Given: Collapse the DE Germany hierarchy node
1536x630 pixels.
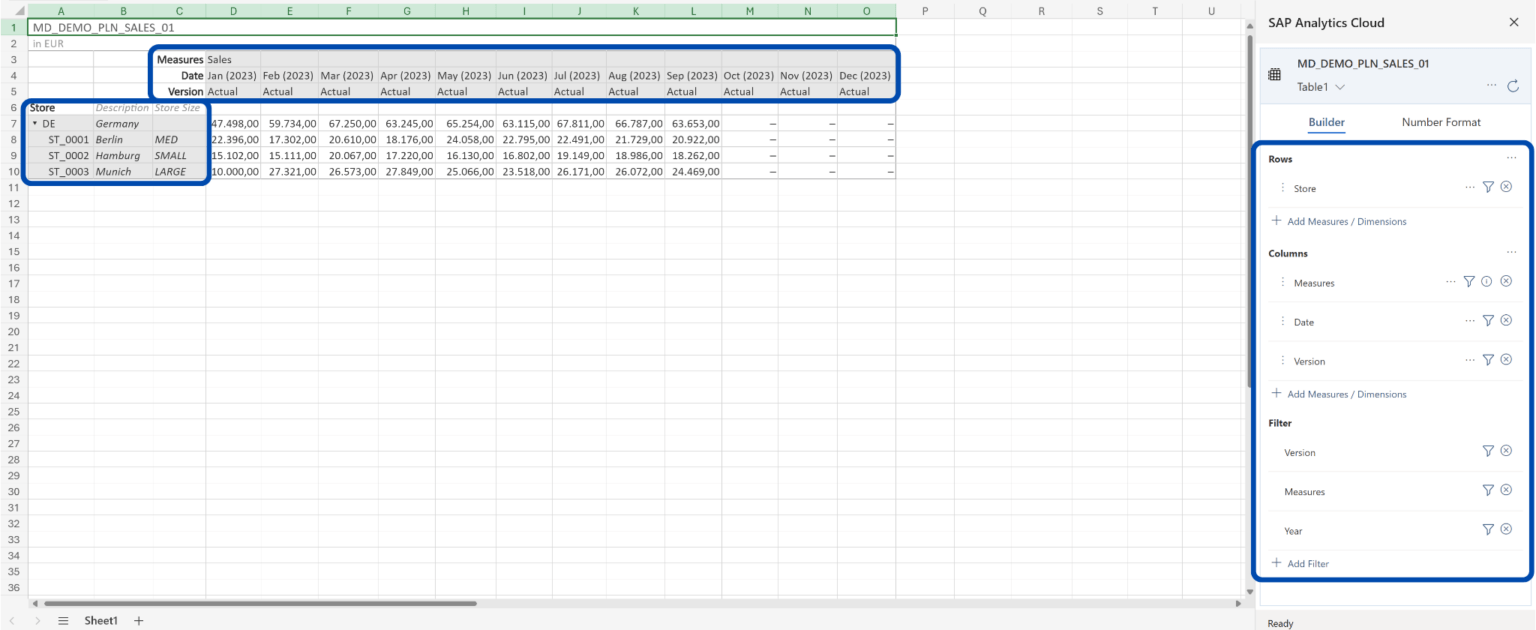Looking at the screenshot, I should 35,124.
